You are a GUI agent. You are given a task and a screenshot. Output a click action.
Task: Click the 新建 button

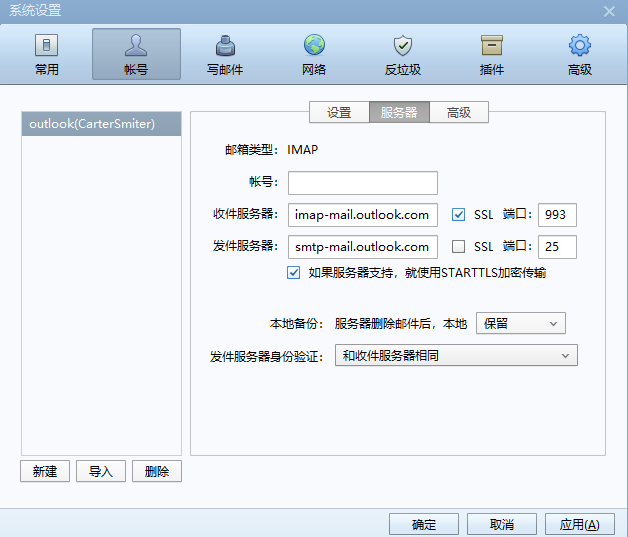point(45,471)
